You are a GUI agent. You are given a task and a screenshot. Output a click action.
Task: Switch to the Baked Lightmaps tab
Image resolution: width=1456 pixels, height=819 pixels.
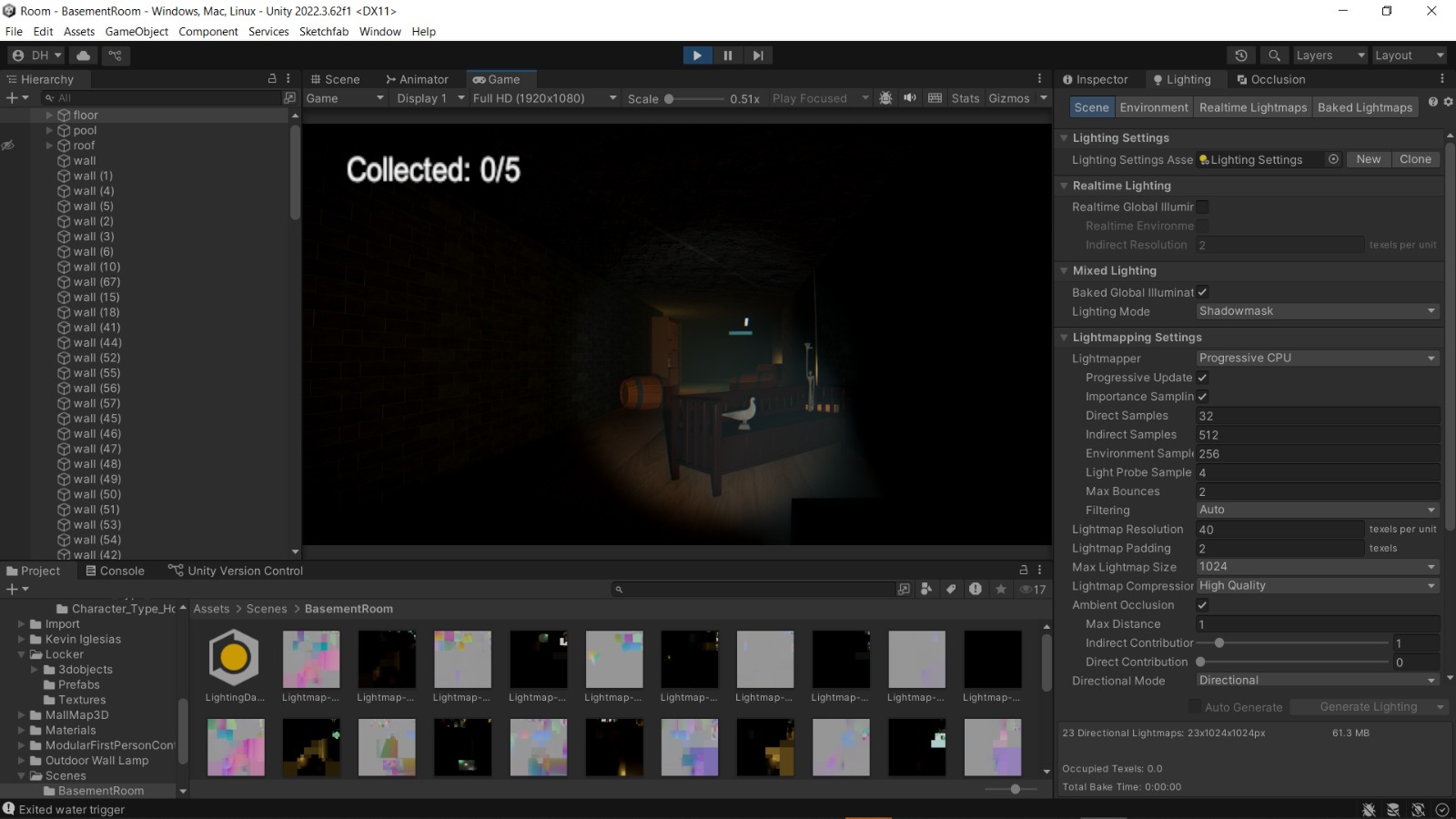1364,107
